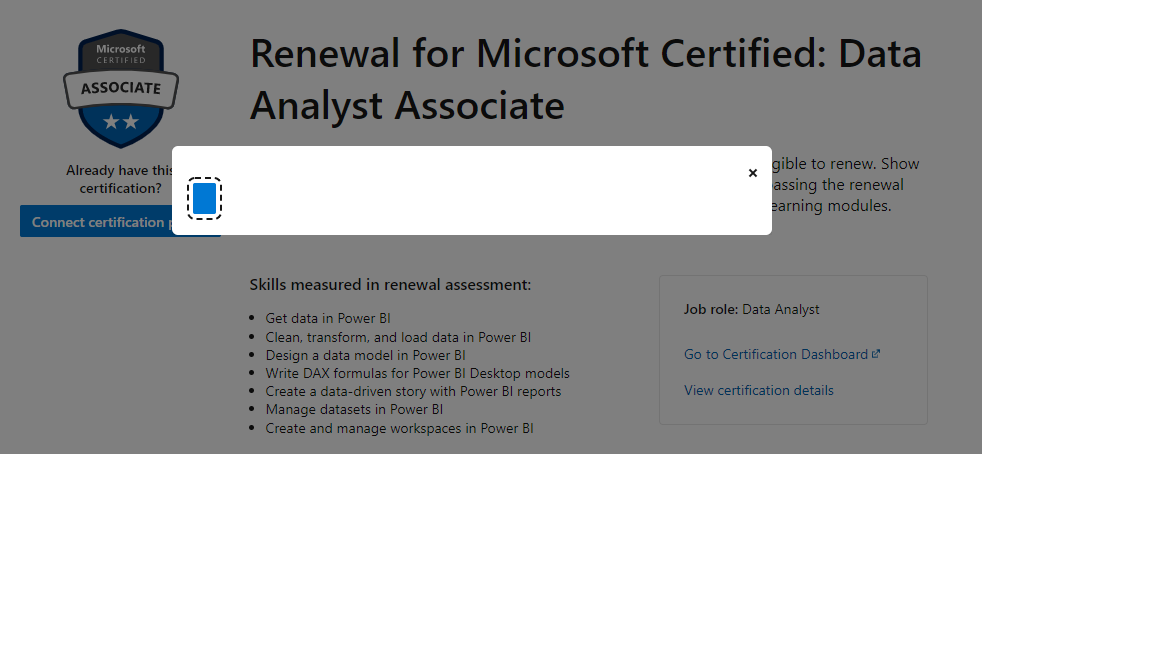Click the external link icon beside Certification Dashboard
This screenshot has height=648, width=1152.
pyautogui.click(x=875, y=353)
